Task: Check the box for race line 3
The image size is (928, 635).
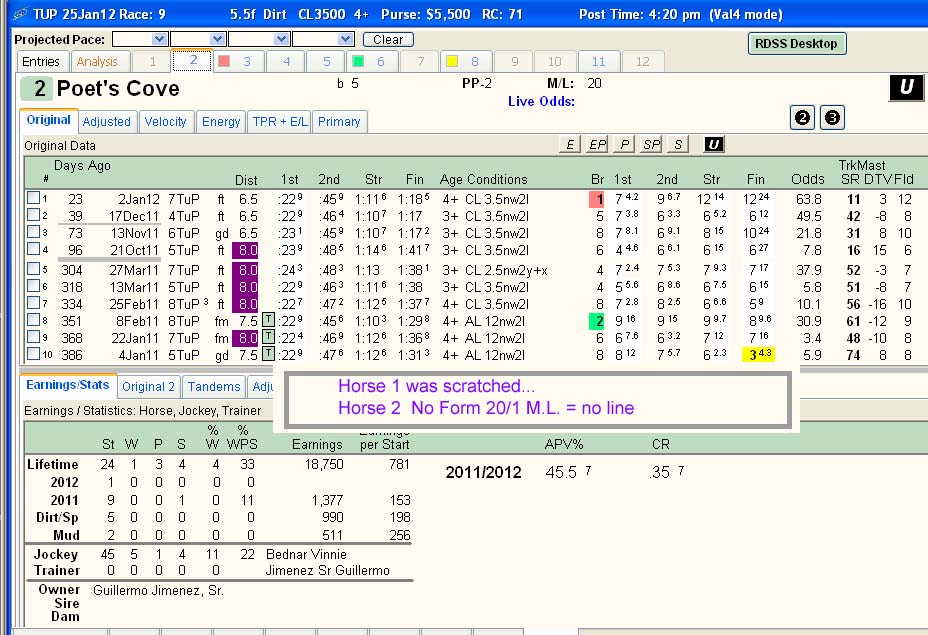Action: pyautogui.click(x=33, y=231)
